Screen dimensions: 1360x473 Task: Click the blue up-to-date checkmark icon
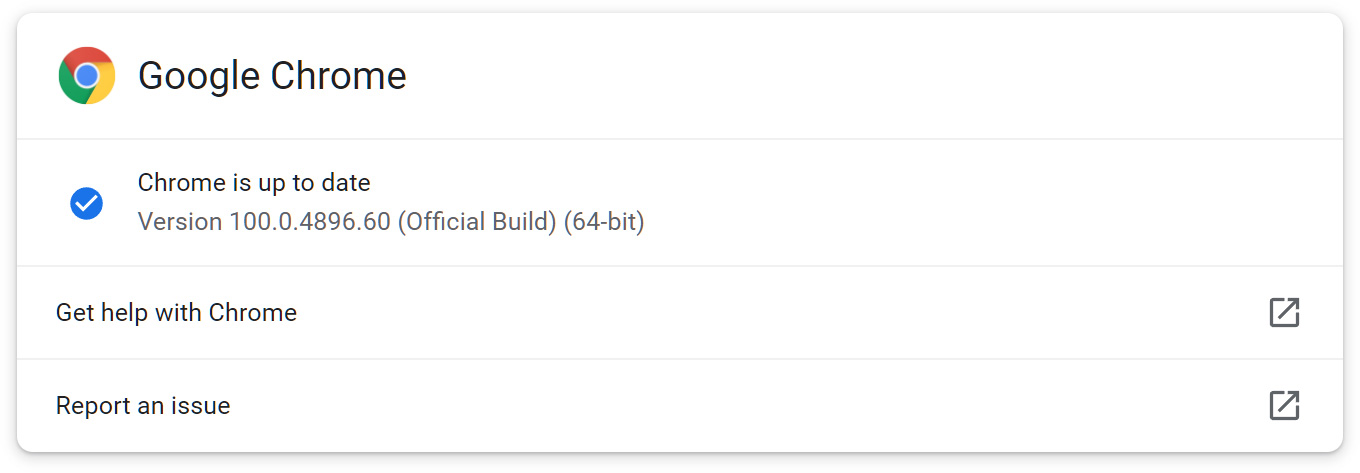tap(87, 203)
